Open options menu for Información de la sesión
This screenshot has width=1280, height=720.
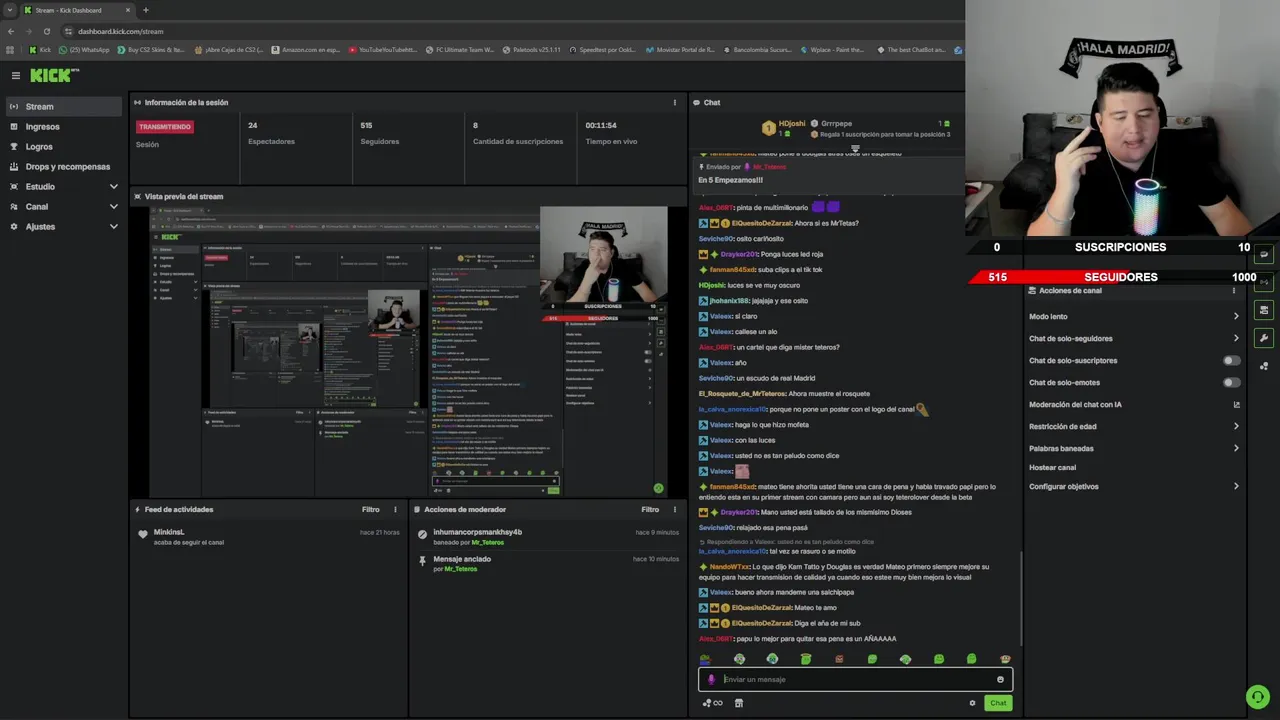tap(674, 102)
